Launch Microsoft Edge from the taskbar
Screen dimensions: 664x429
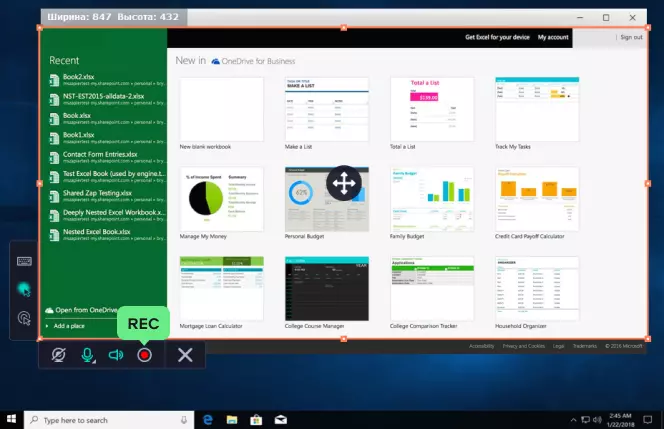click(208, 420)
